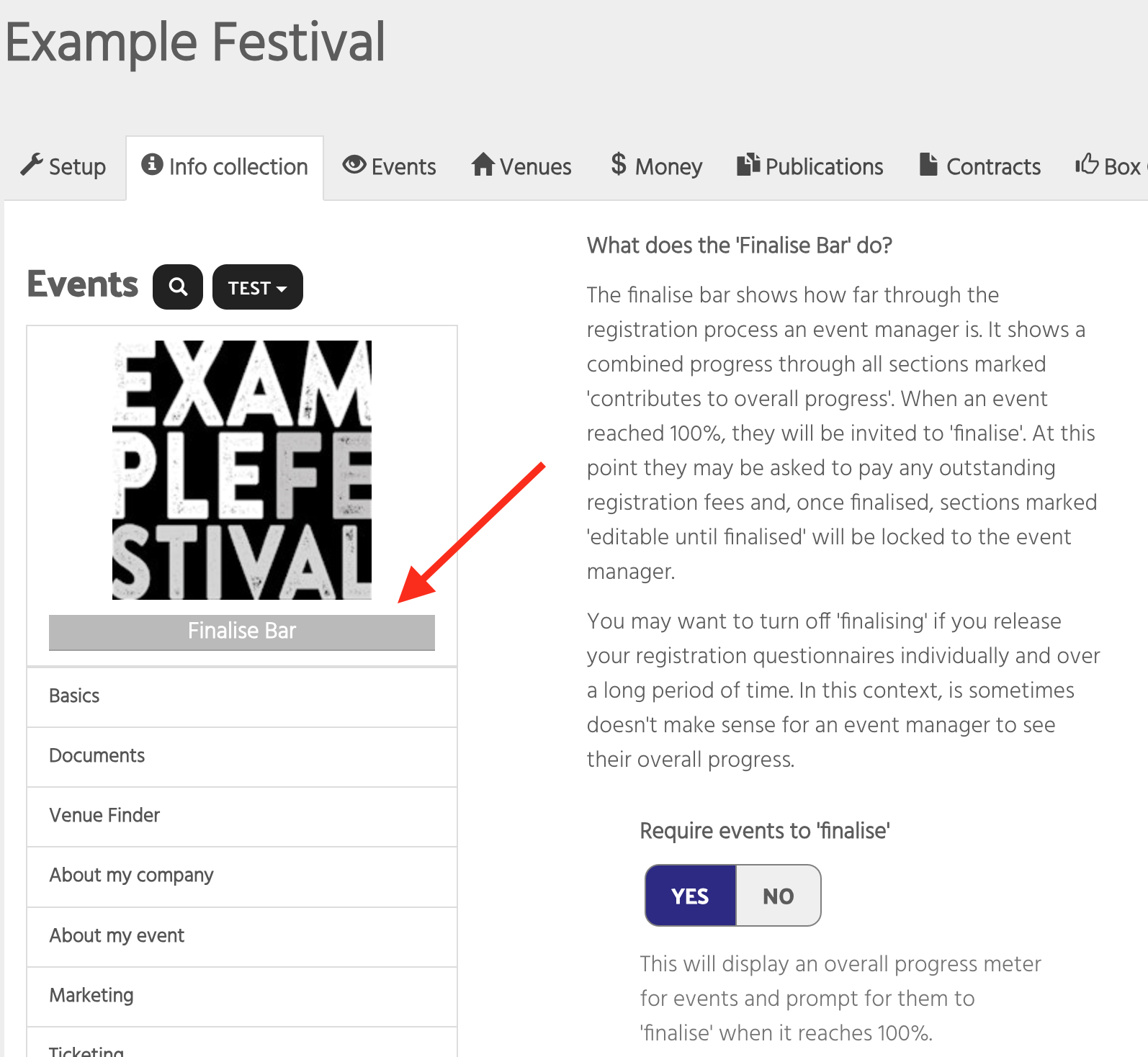Screen dimensions: 1148x1057
Task: Click the grey Finalise Bar progress bar
Action: point(242,632)
